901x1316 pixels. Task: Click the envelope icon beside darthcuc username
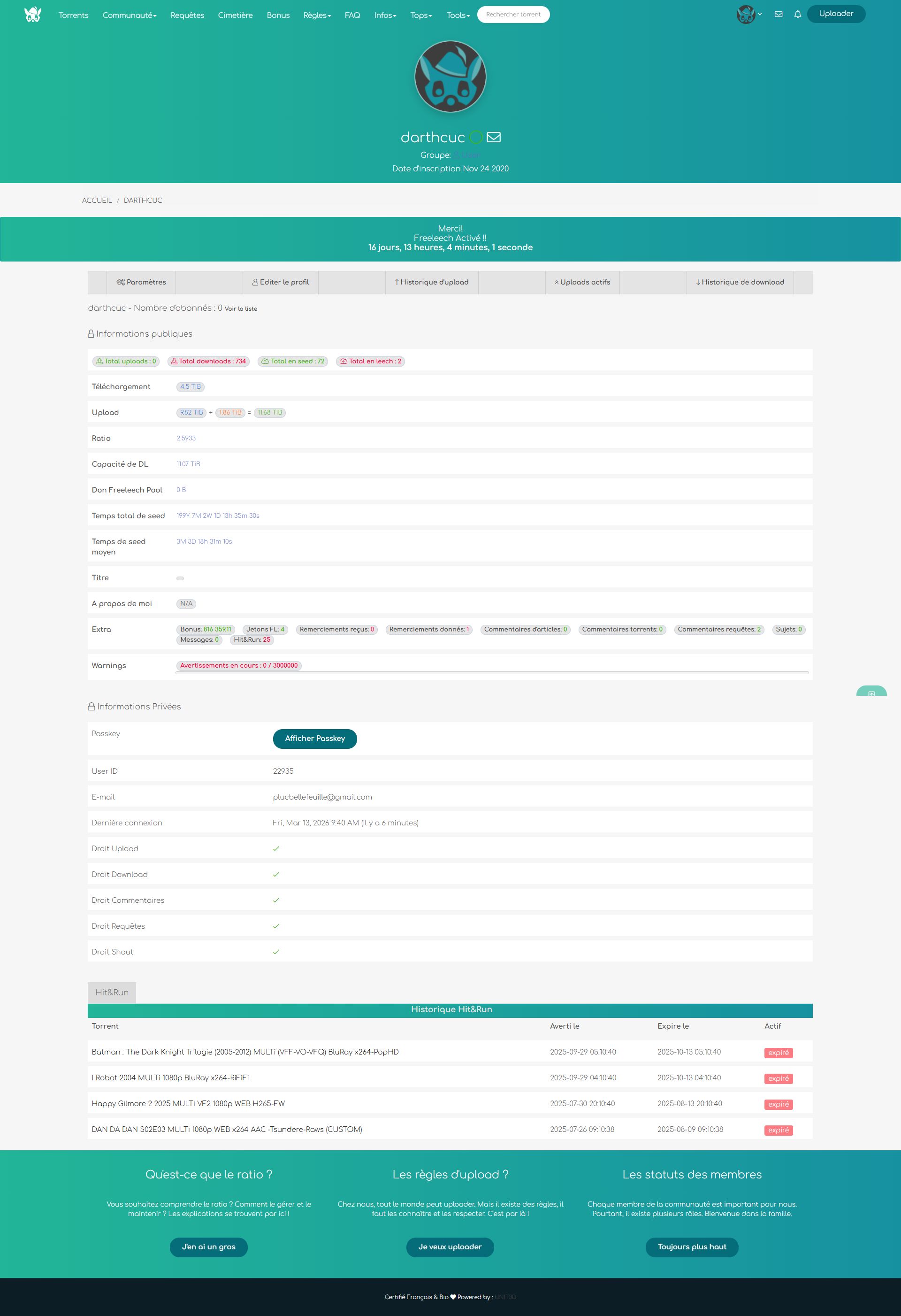[494, 137]
